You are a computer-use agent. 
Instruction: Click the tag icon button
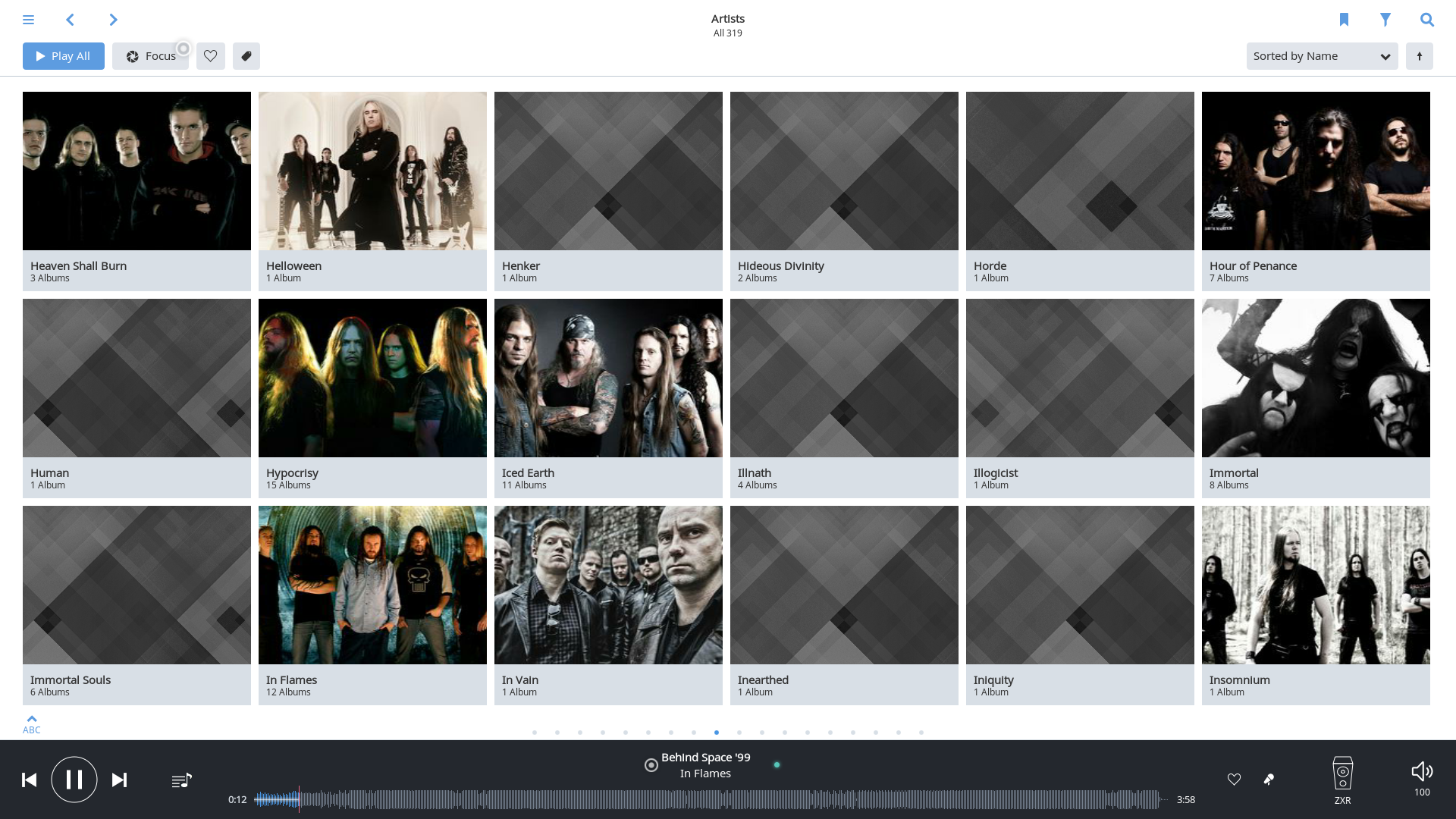[246, 56]
